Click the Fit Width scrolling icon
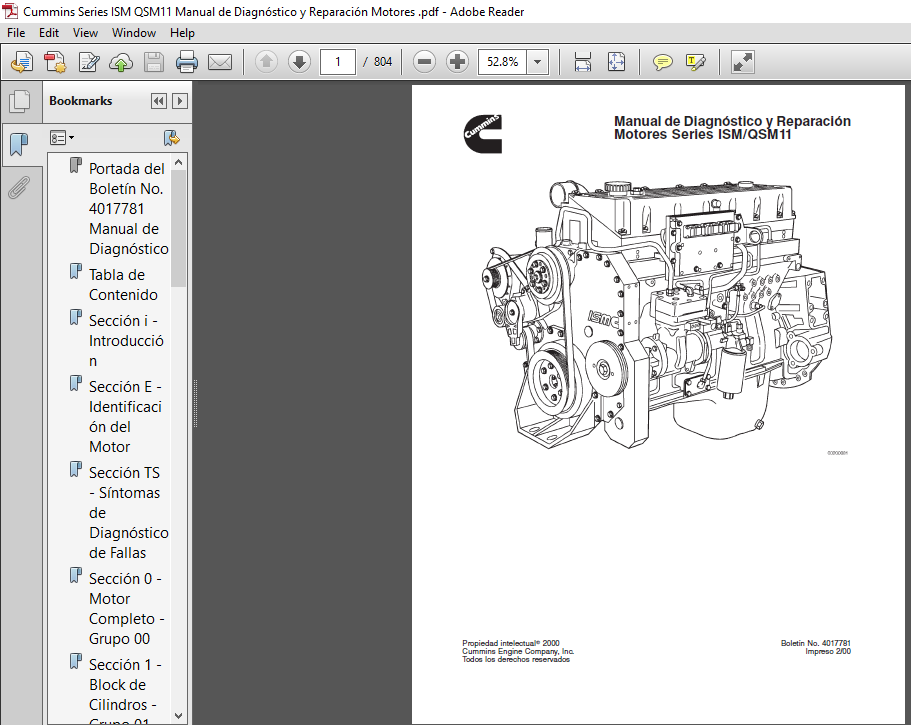The image size is (911, 725). [583, 62]
